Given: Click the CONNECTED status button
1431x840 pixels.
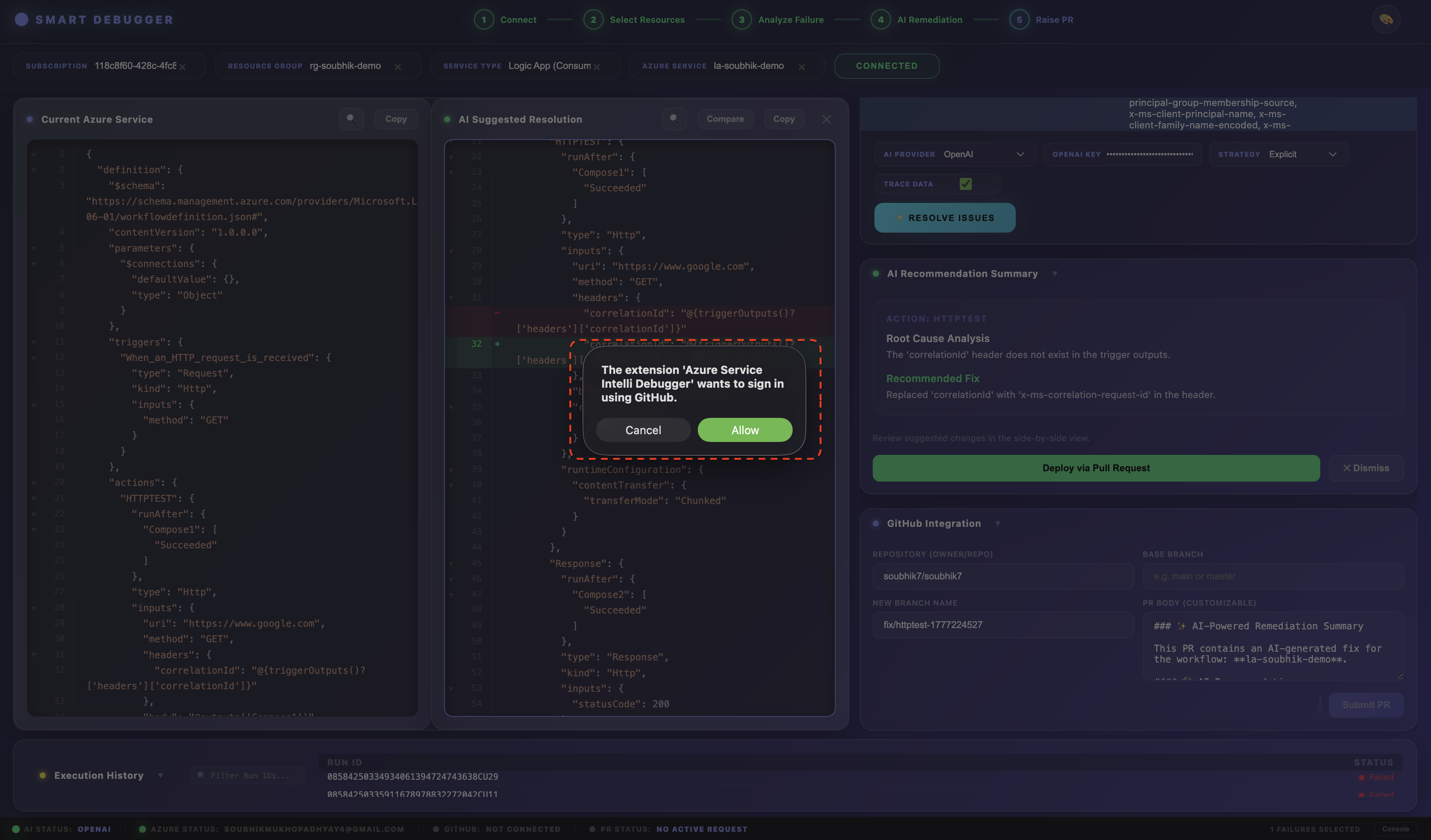Looking at the screenshot, I should point(887,66).
